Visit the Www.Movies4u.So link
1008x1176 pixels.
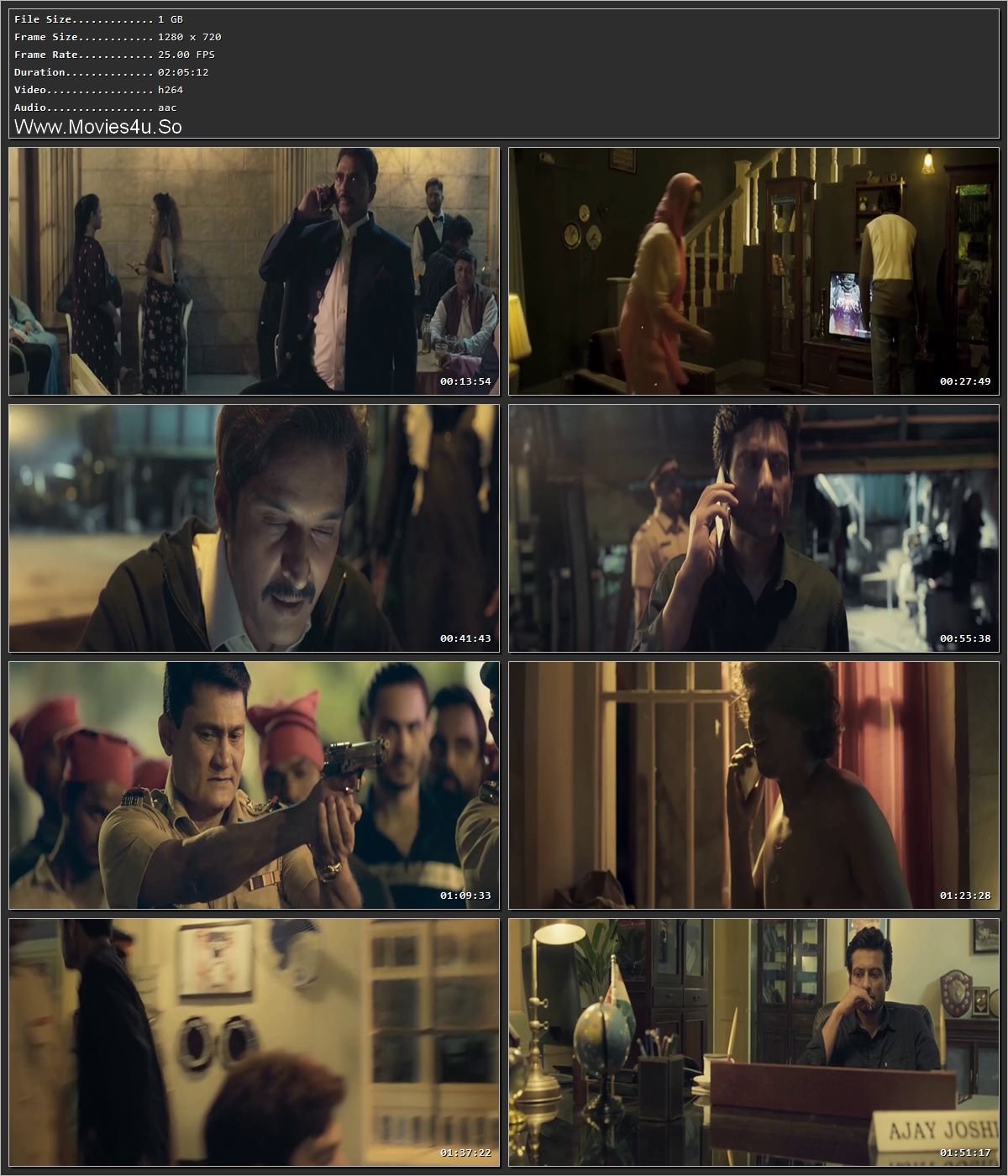(x=98, y=126)
